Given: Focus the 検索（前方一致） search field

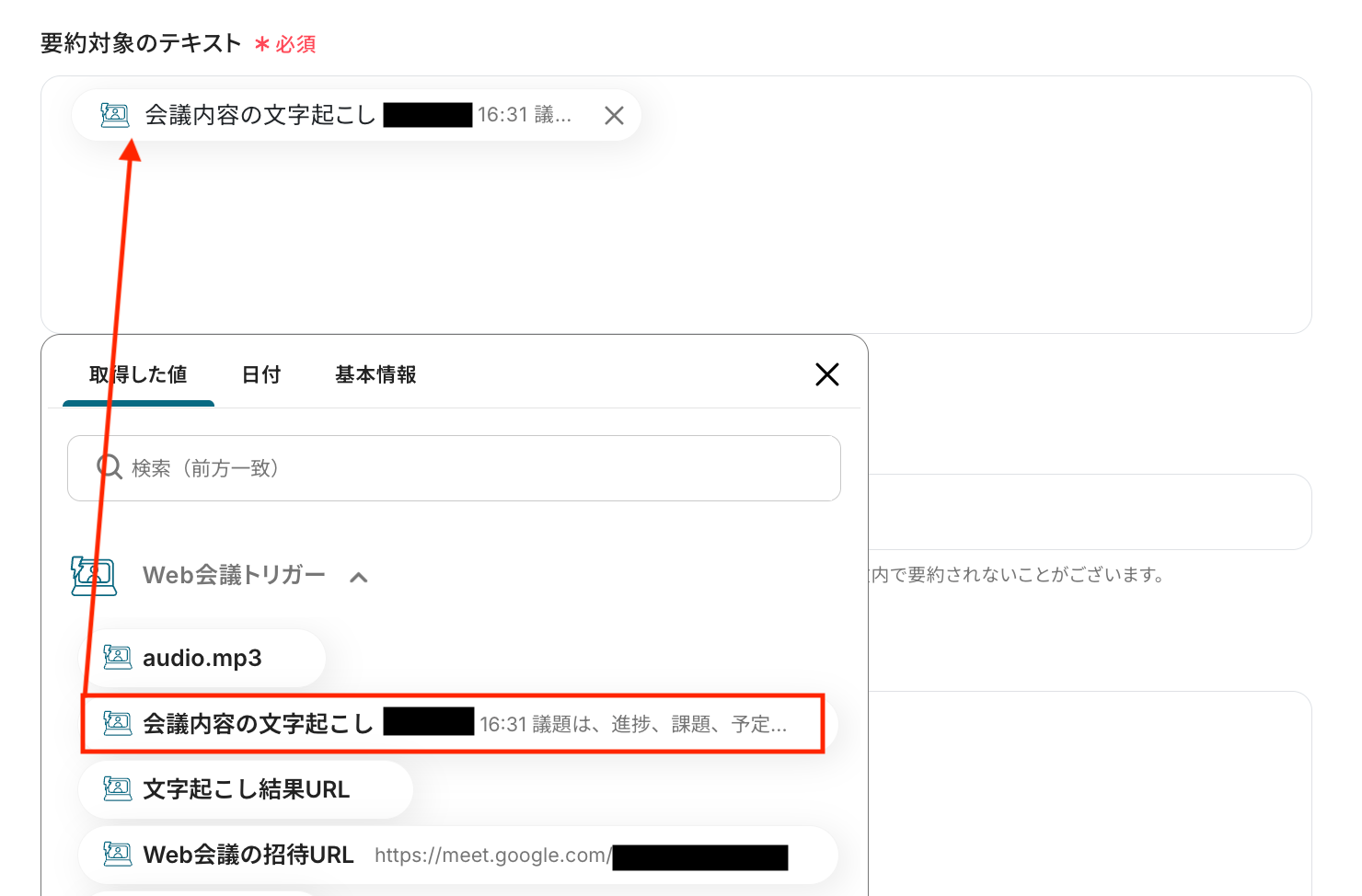Looking at the screenshot, I should click(454, 468).
